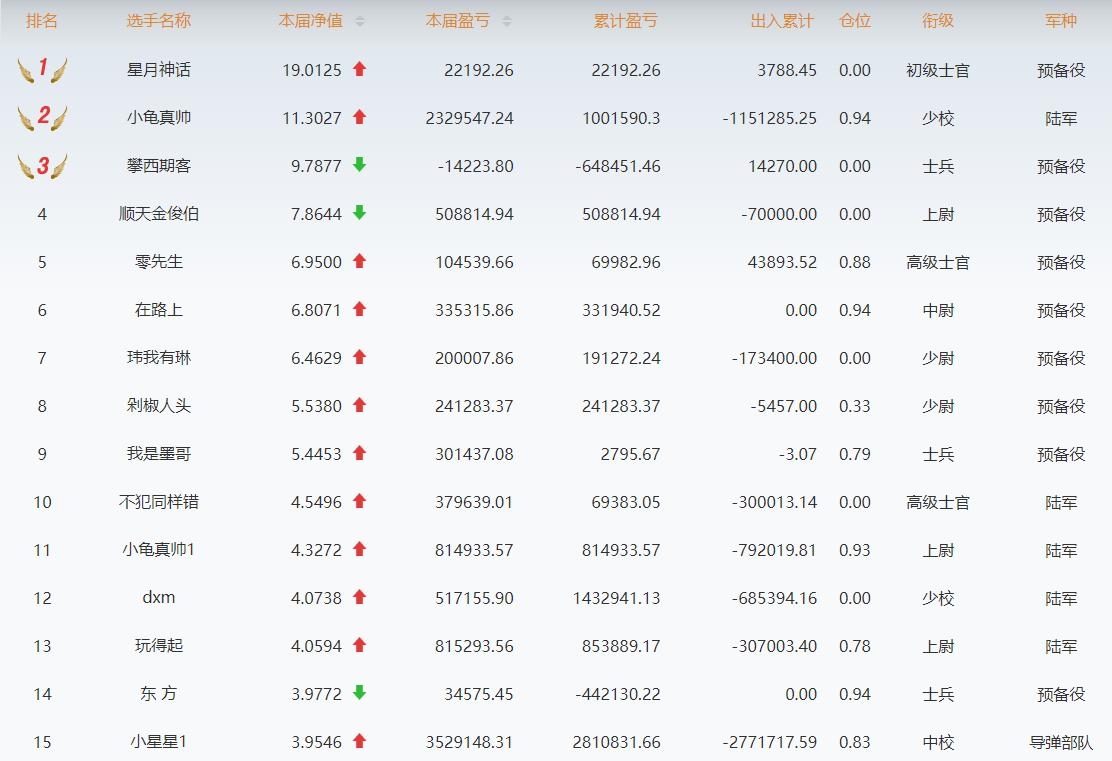1112x761 pixels.
Task: Sort by 本届净值 using sort arrows
Action: tap(360, 21)
